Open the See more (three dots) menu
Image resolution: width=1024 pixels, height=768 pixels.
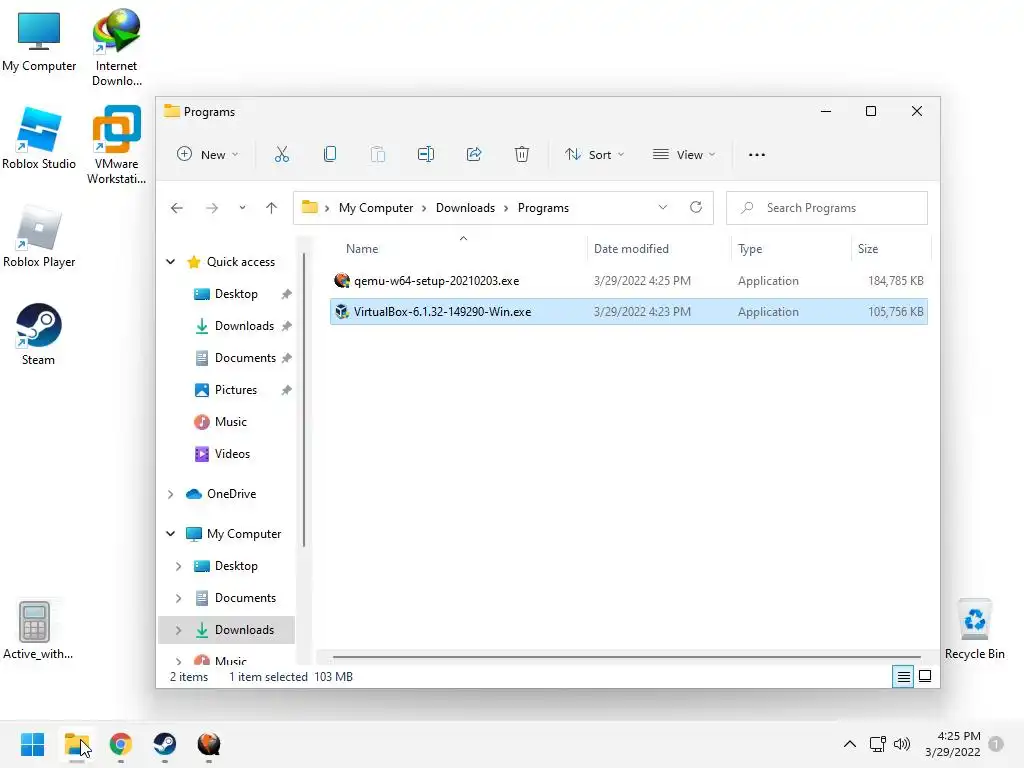(x=757, y=155)
